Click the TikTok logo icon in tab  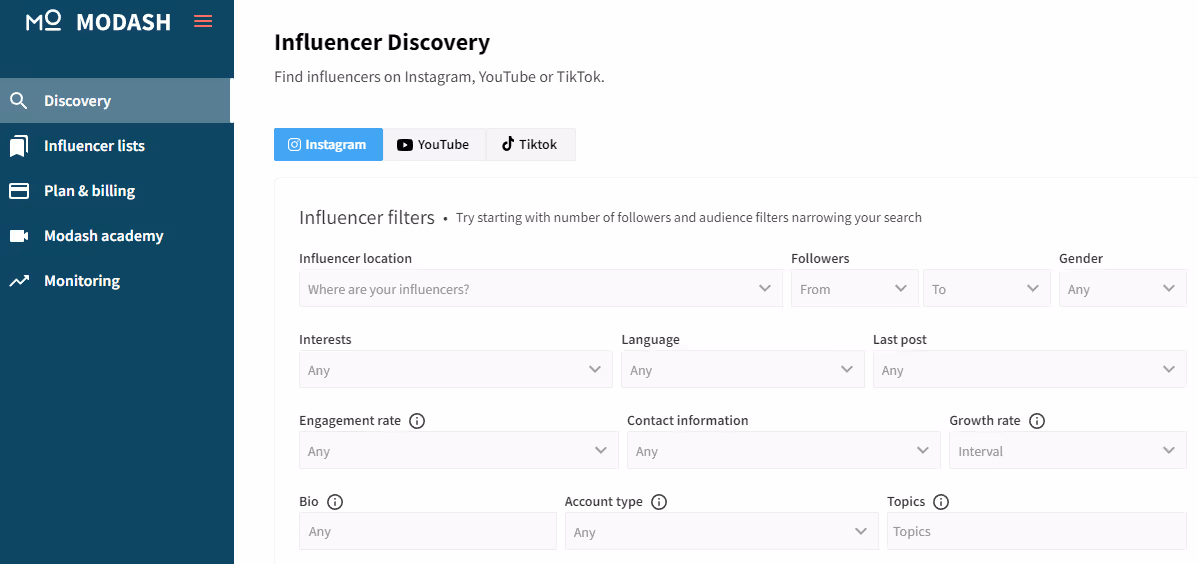click(507, 144)
